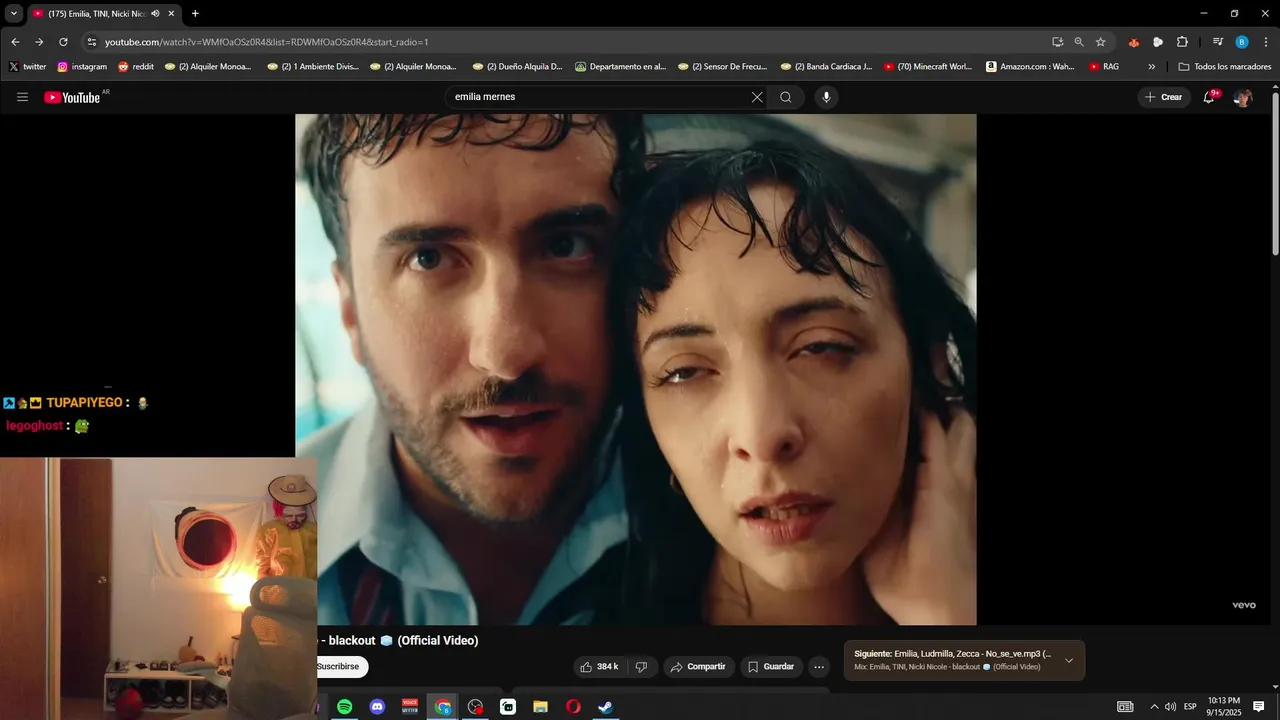The height and width of the screenshot is (720, 1280).
Task: Click the YouTube search magnifier button
Action: coord(786,97)
